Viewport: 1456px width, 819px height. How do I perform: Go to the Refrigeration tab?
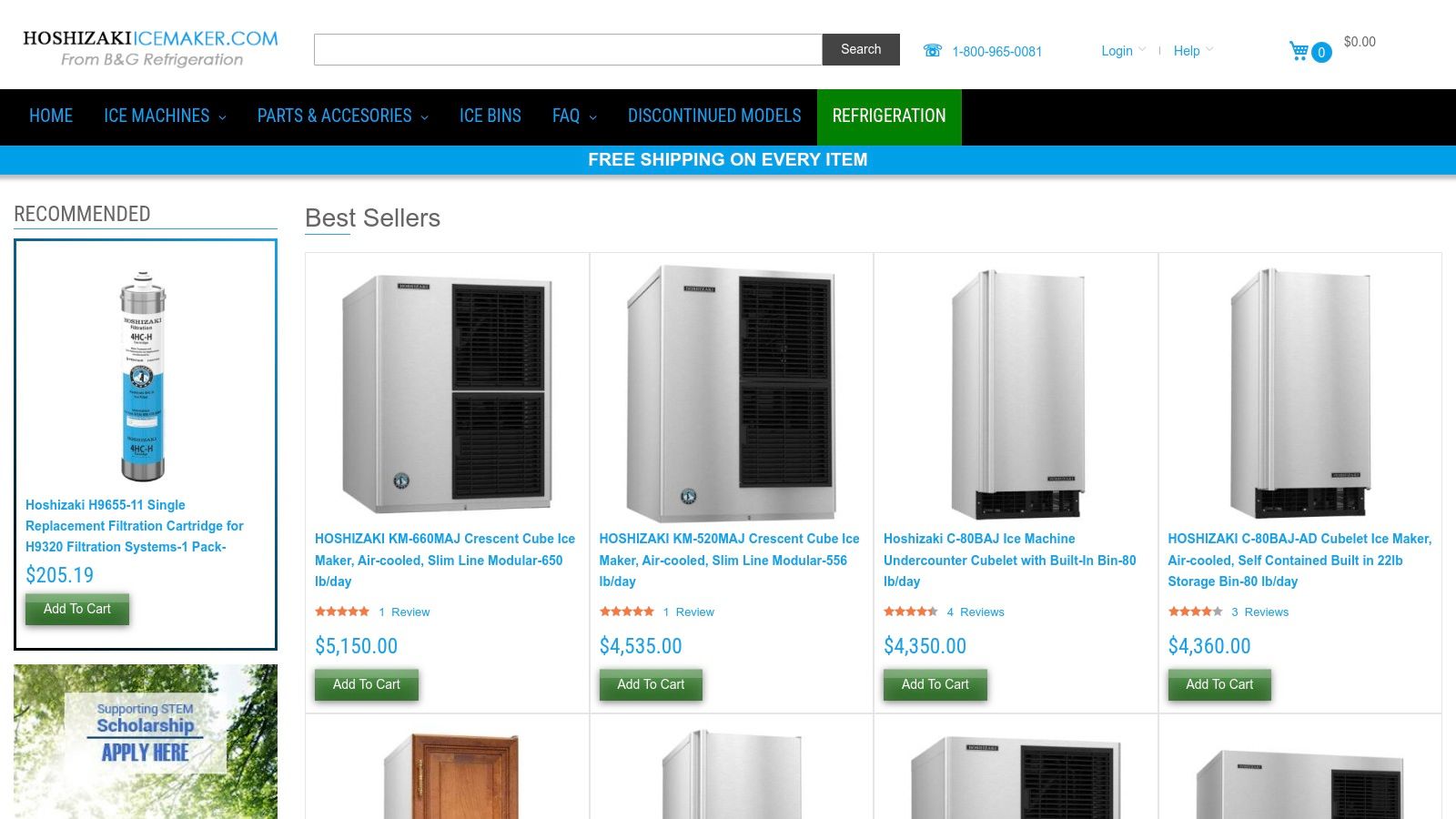pos(889,116)
